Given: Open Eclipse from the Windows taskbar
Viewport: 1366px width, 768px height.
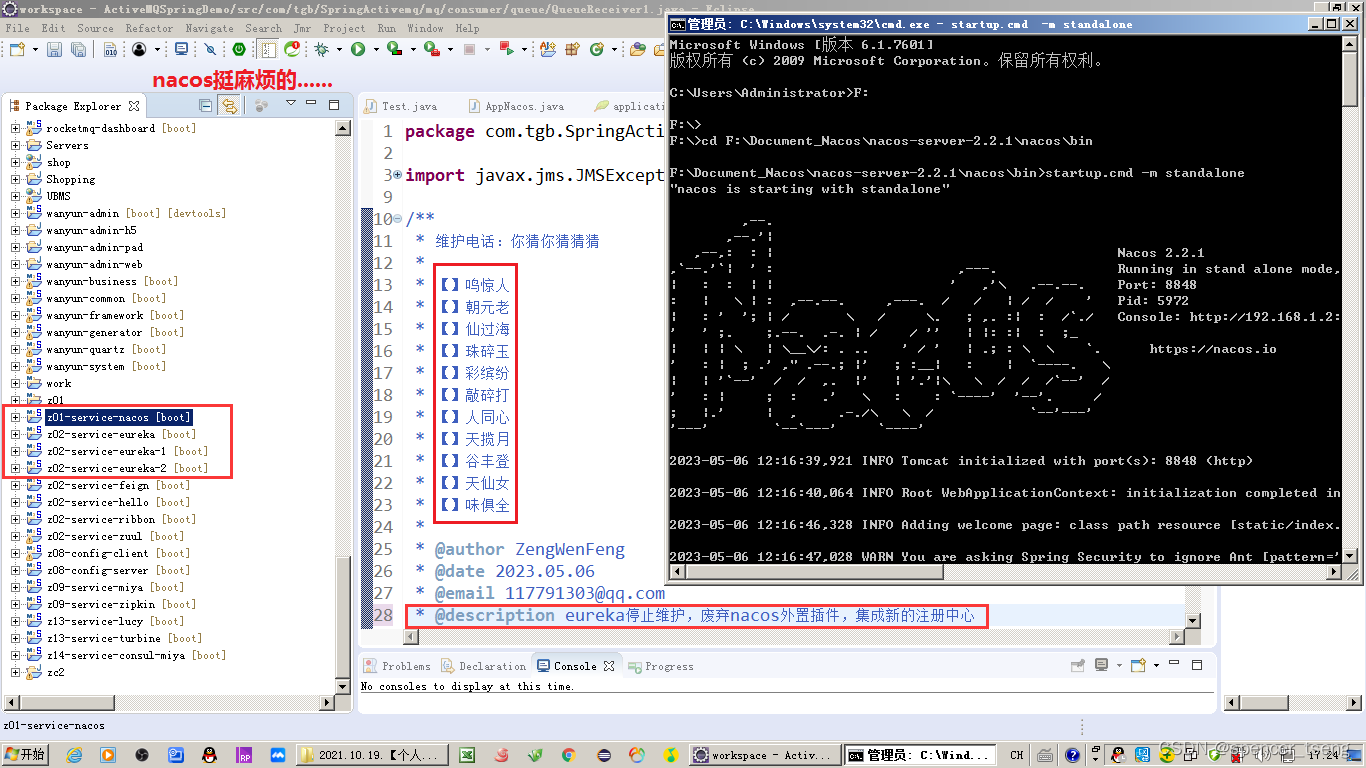Looking at the screenshot, I should [x=765, y=755].
